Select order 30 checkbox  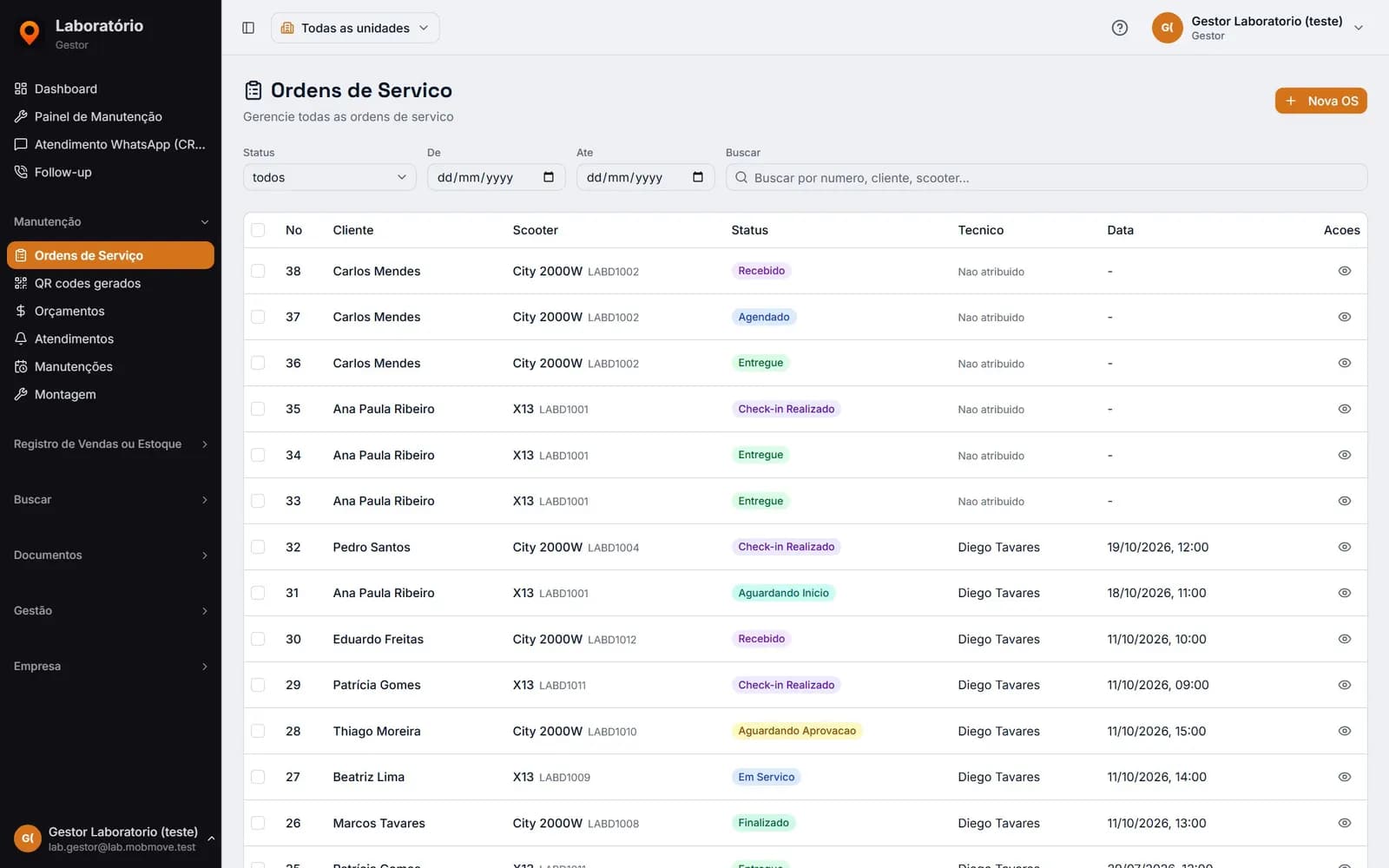click(x=258, y=639)
